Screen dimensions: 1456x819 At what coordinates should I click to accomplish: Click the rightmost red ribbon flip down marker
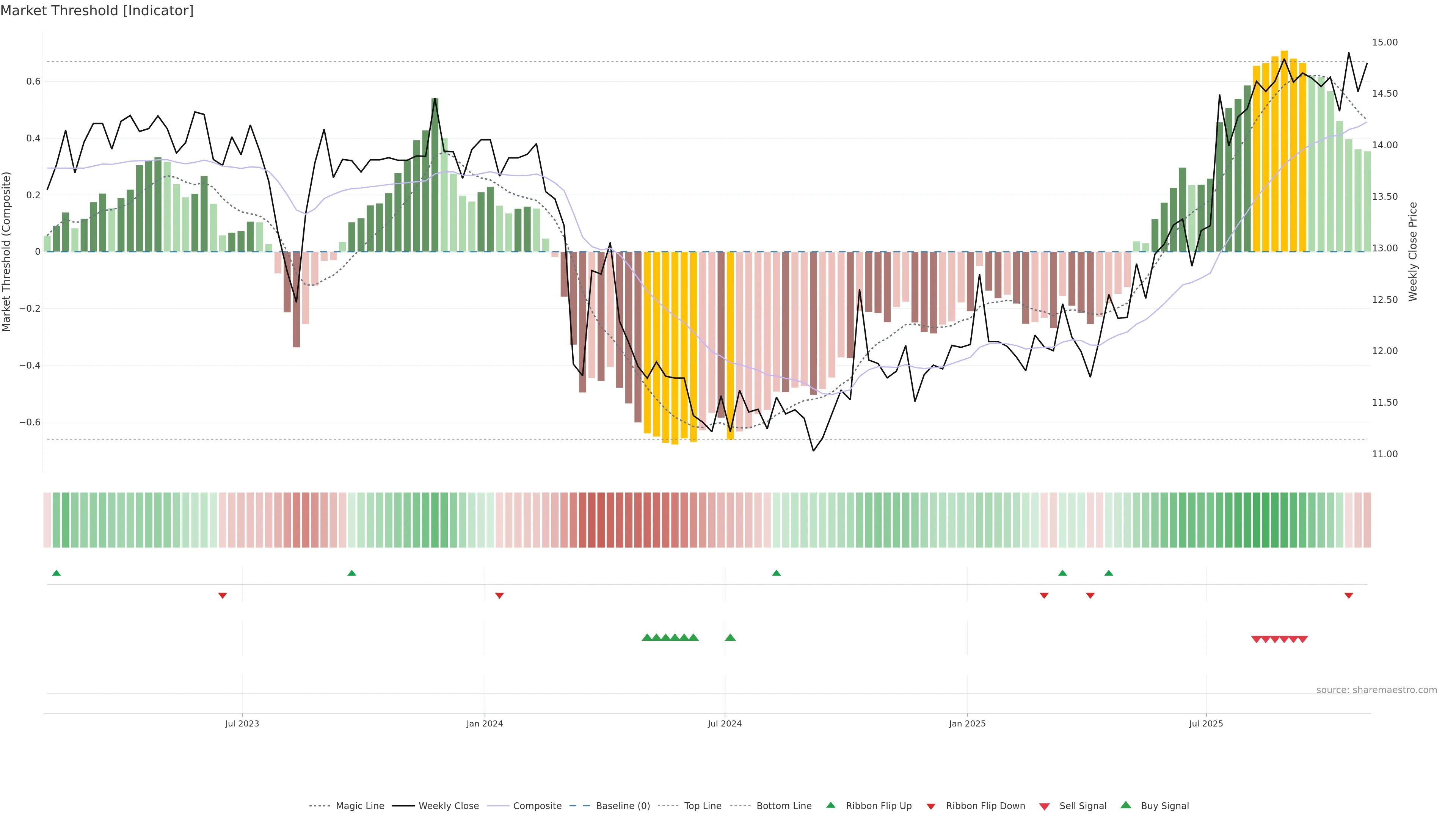pos(1349,595)
